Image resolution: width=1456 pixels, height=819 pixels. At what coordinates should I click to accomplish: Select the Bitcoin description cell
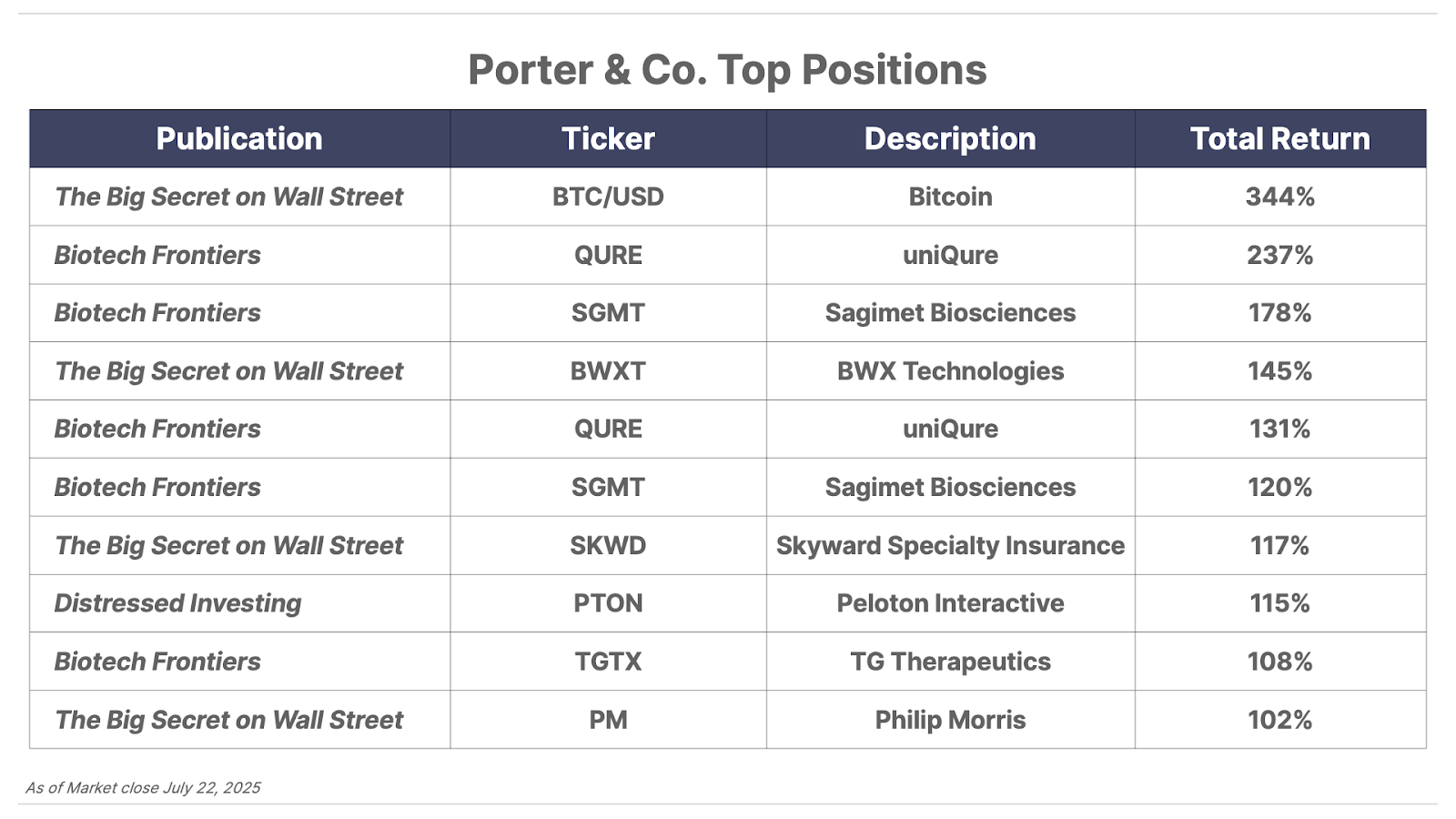(950, 197)
